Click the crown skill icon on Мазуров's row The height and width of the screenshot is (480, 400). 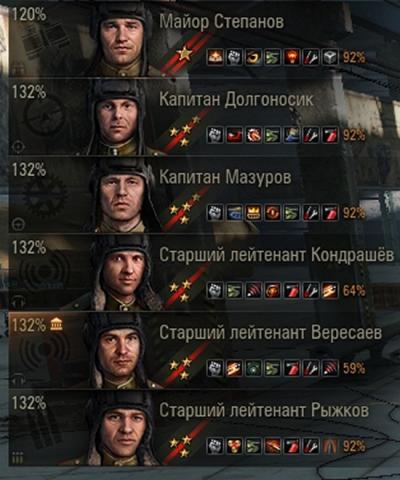click(254, 213)
